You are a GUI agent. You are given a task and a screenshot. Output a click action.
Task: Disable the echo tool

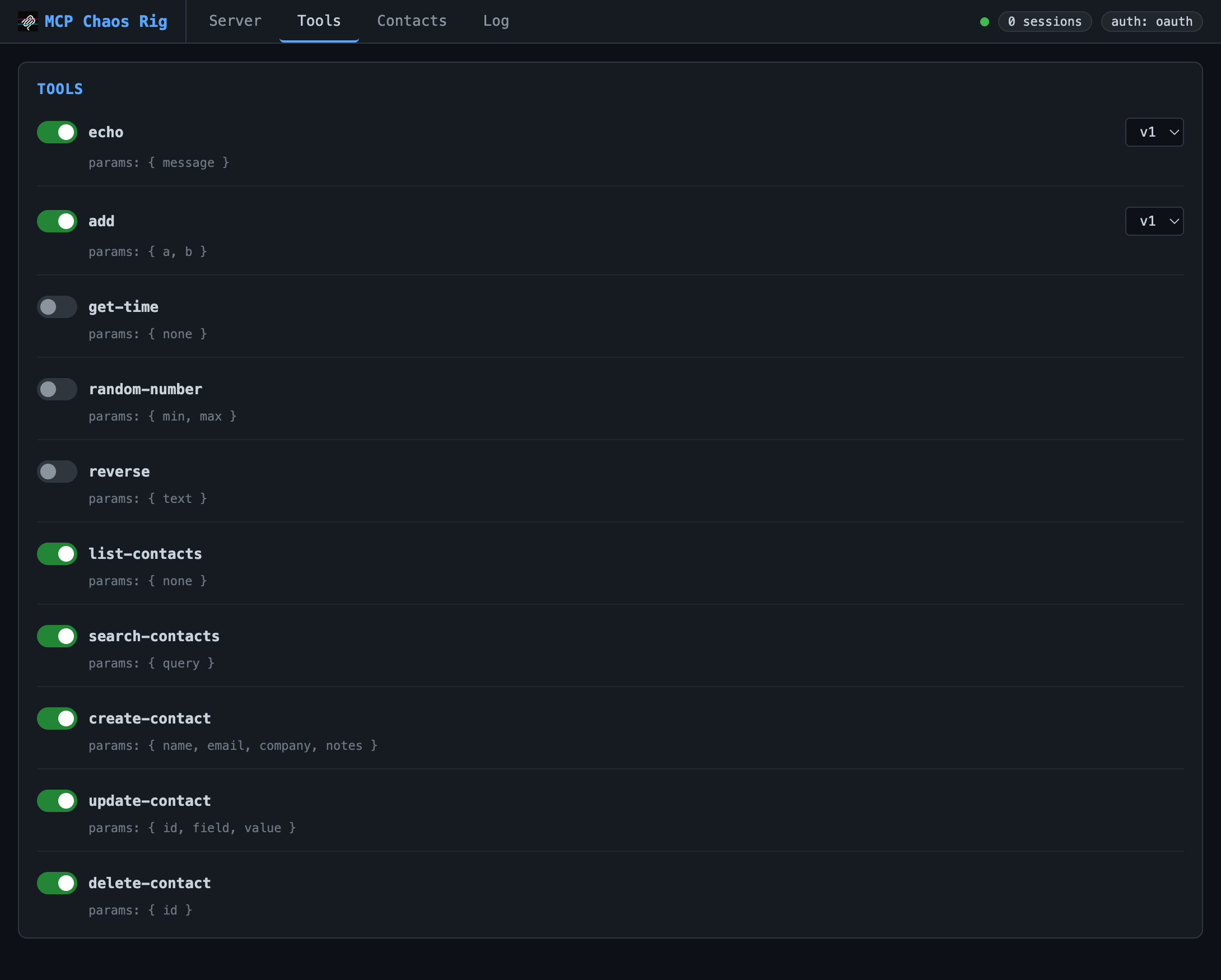click(57, 132)
